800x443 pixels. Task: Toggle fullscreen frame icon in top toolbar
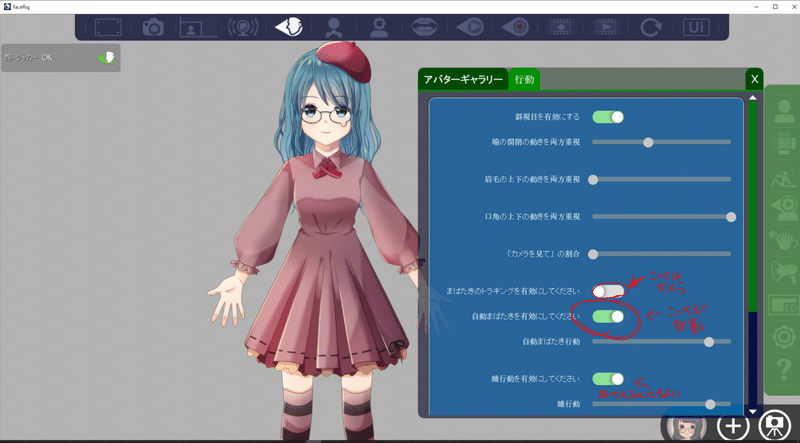(x=108, y=27)
